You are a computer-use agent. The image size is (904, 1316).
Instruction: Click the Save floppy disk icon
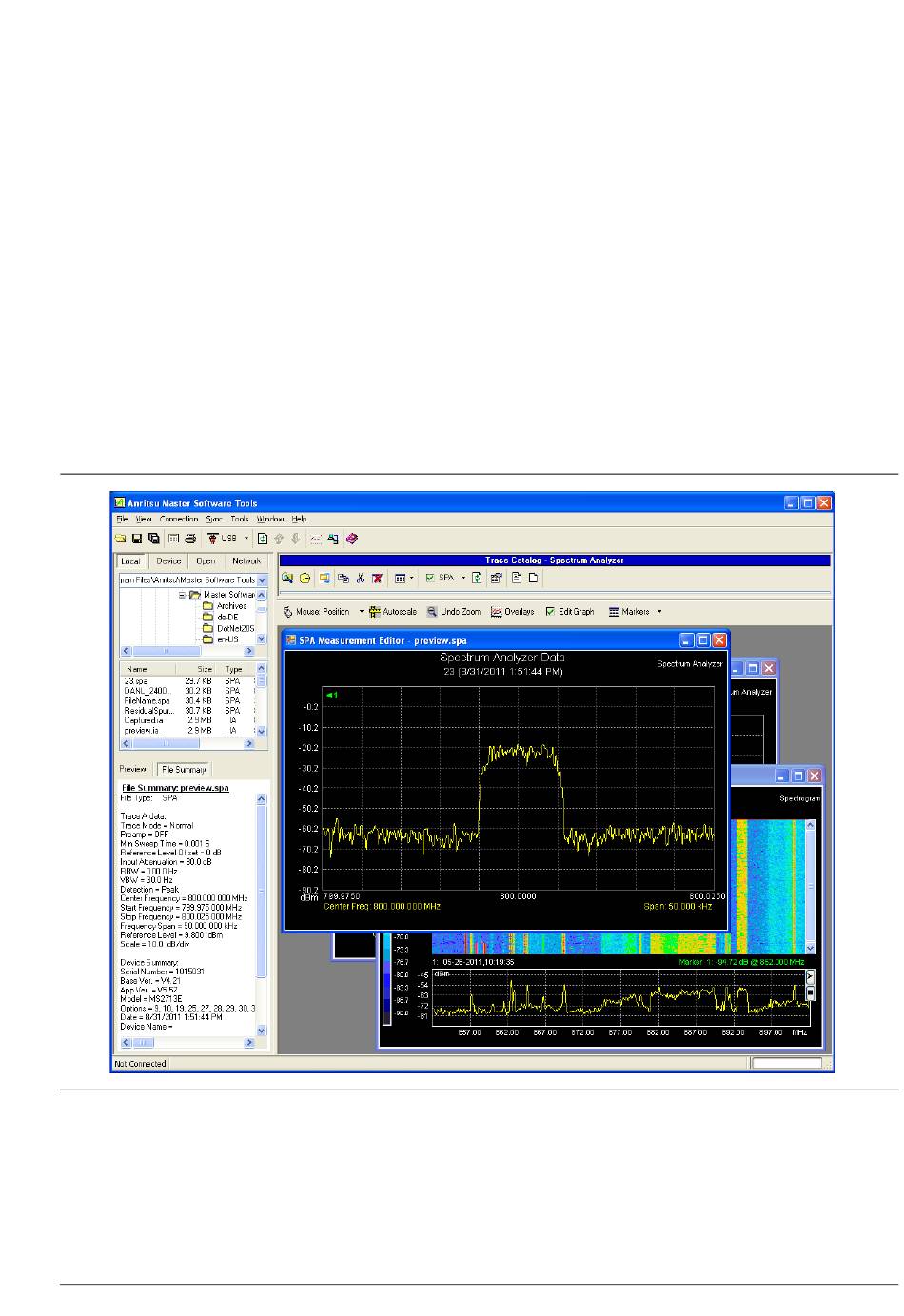click(137, 539)
